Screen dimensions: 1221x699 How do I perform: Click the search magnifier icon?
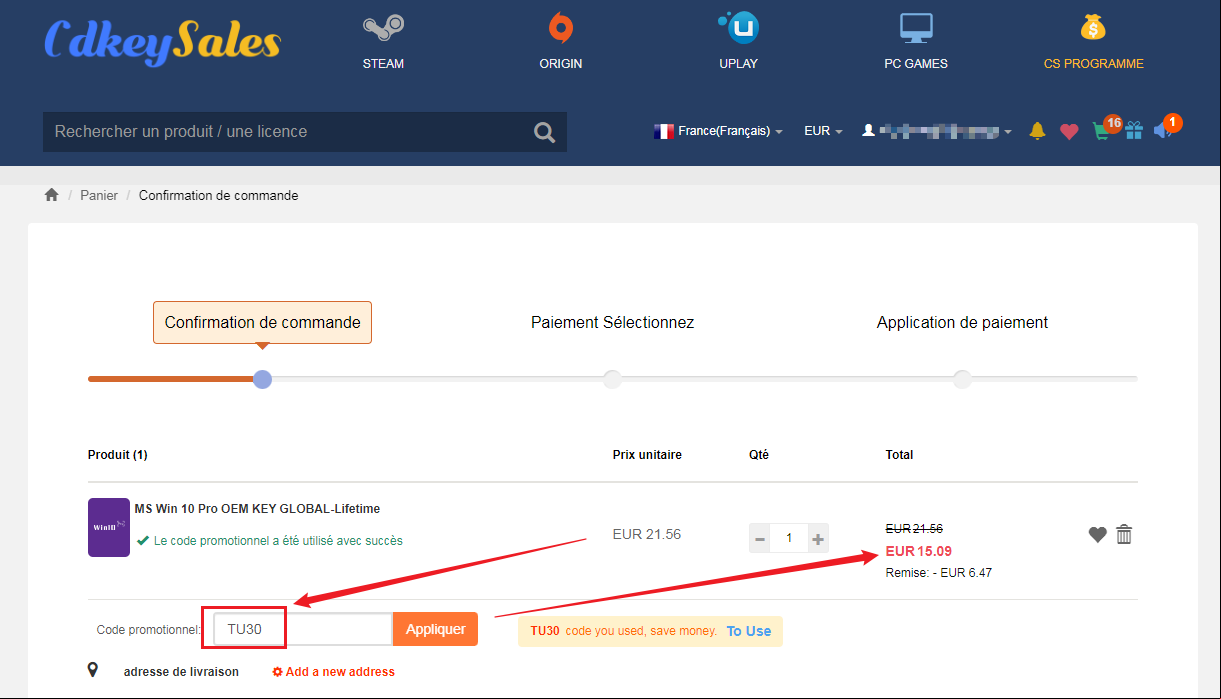point(544,132)
